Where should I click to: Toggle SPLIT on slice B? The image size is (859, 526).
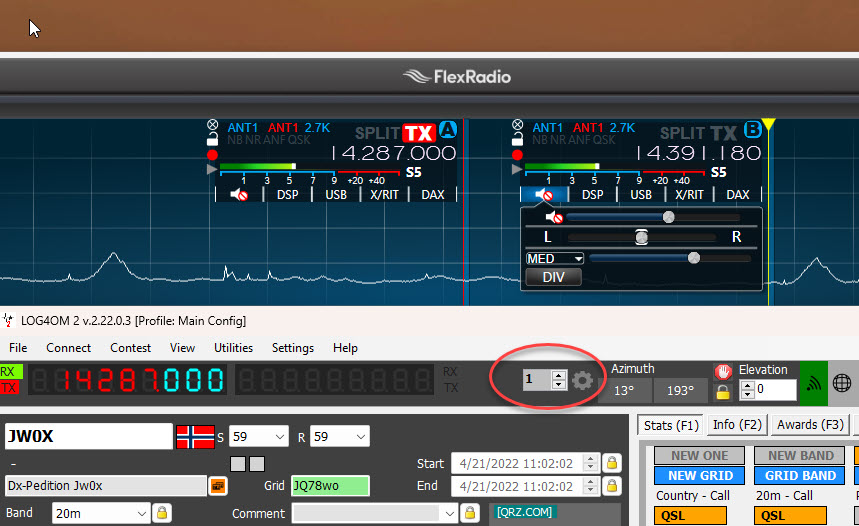683,133
